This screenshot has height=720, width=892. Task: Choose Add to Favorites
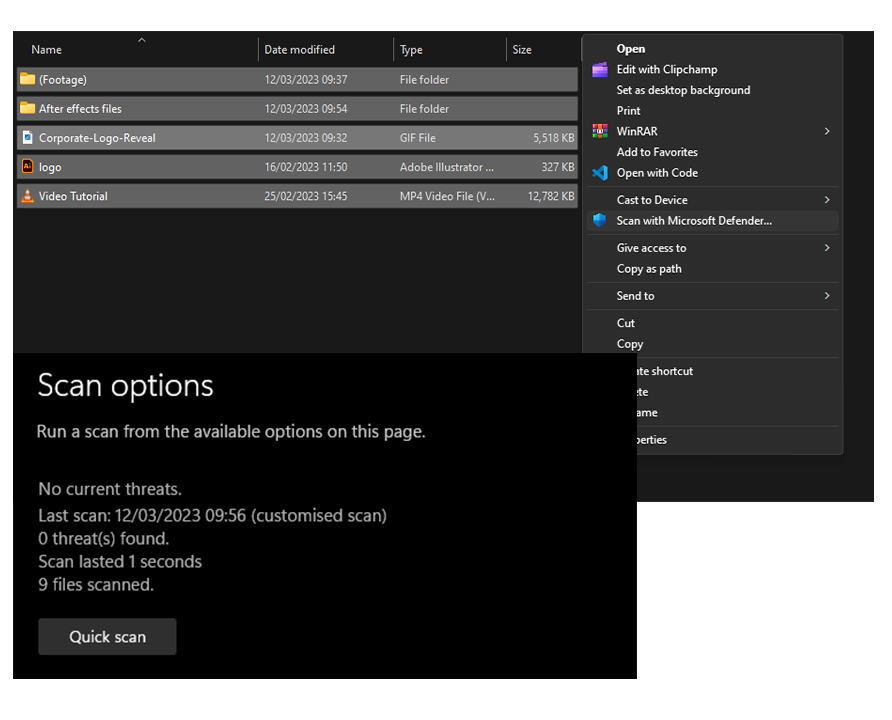point(657,152)
